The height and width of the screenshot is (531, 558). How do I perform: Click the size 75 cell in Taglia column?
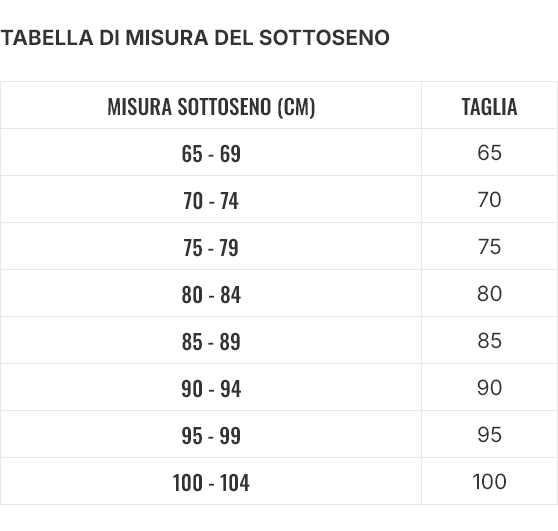[489, 246]
